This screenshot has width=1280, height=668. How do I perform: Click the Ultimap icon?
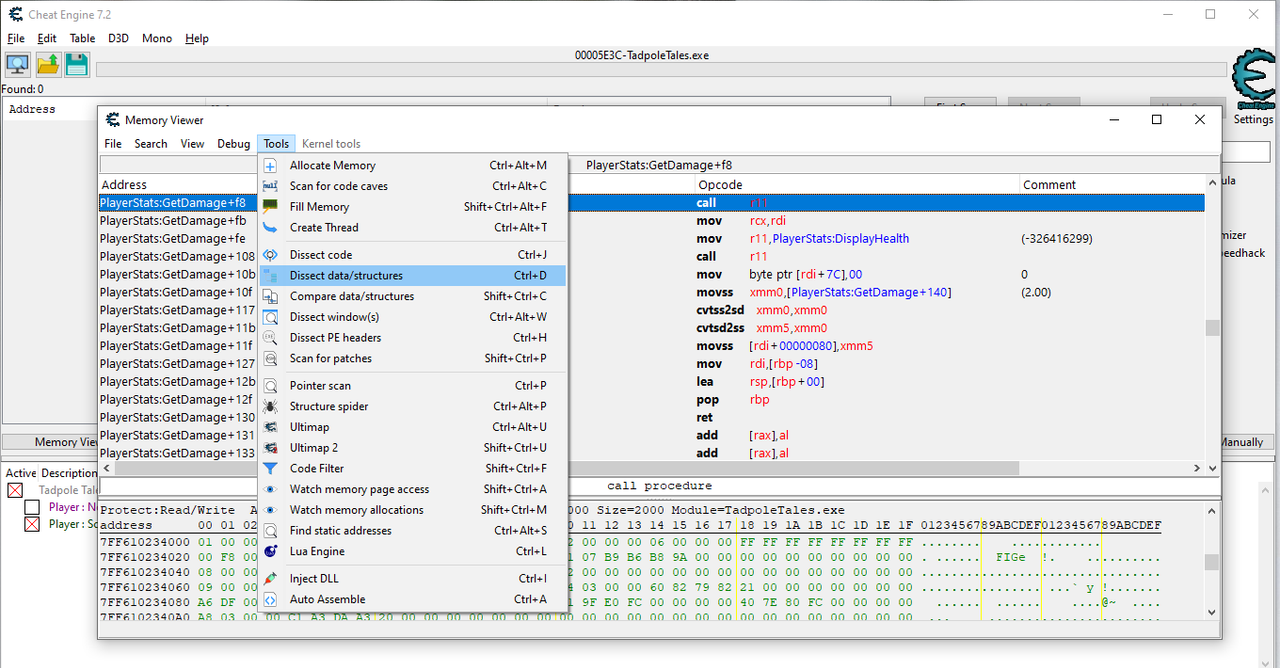(x=270, y=427)
